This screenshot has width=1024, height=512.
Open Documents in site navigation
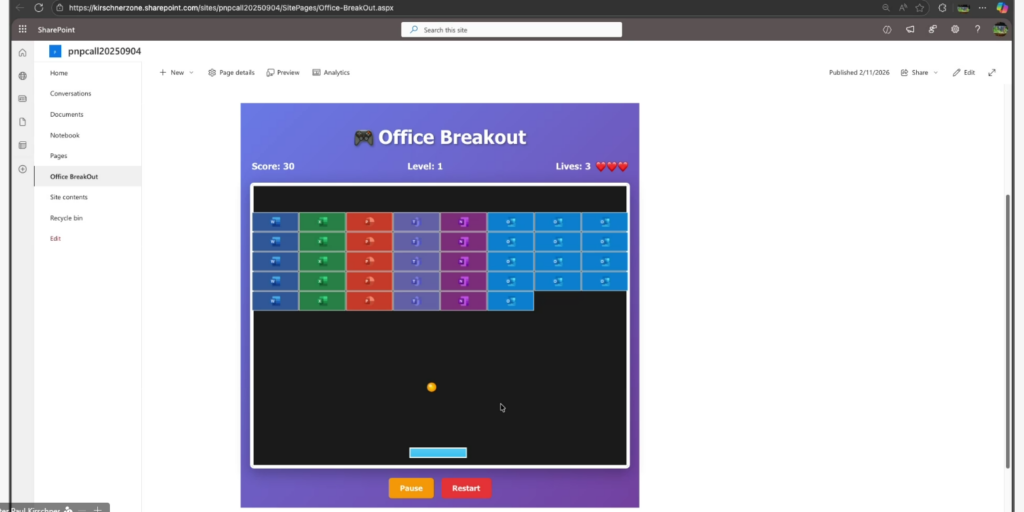coord(67,114)
